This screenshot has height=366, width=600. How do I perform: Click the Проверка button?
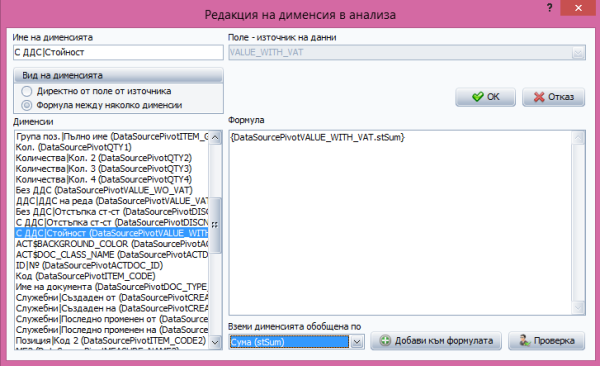point(546,340)
